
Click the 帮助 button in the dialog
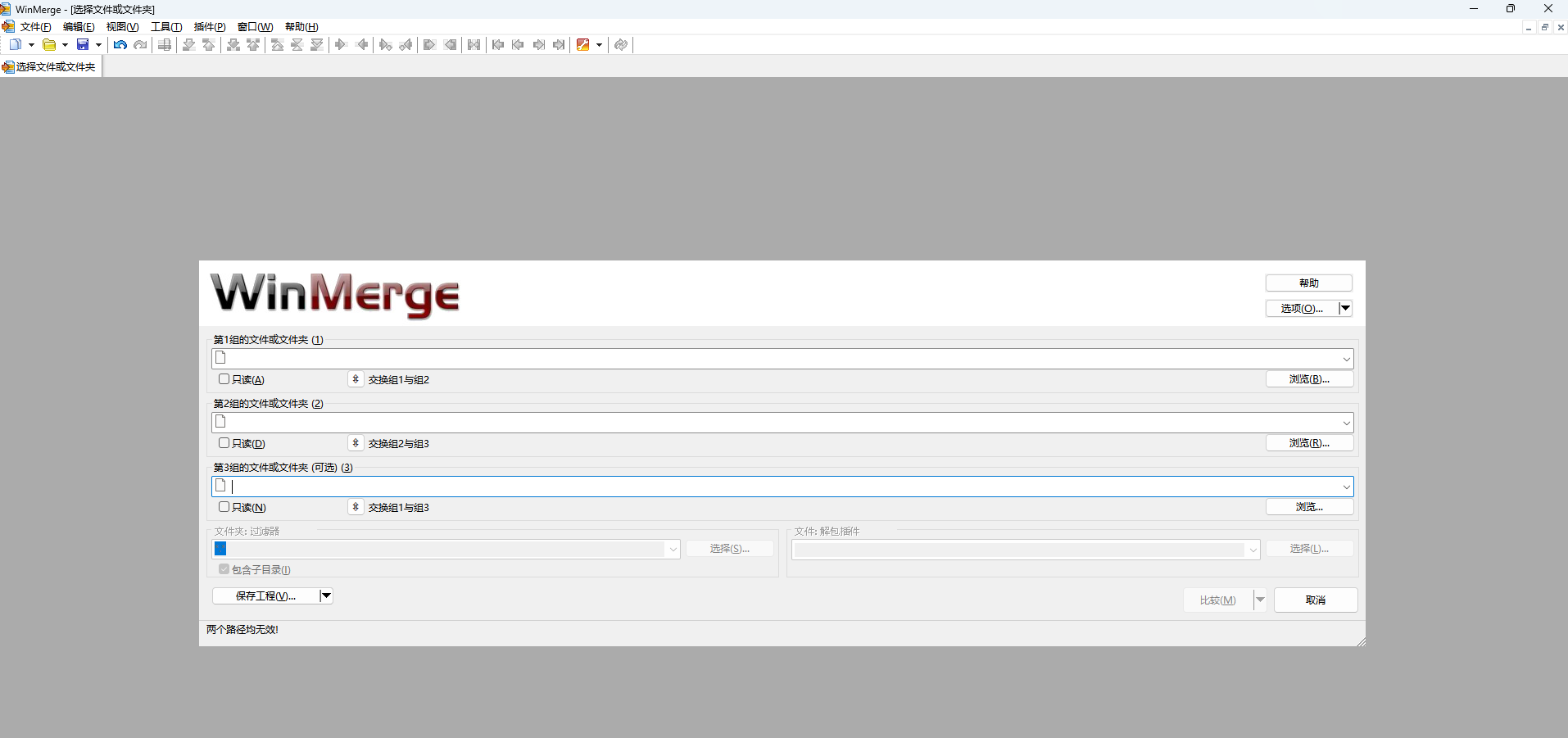point(1309,283)
